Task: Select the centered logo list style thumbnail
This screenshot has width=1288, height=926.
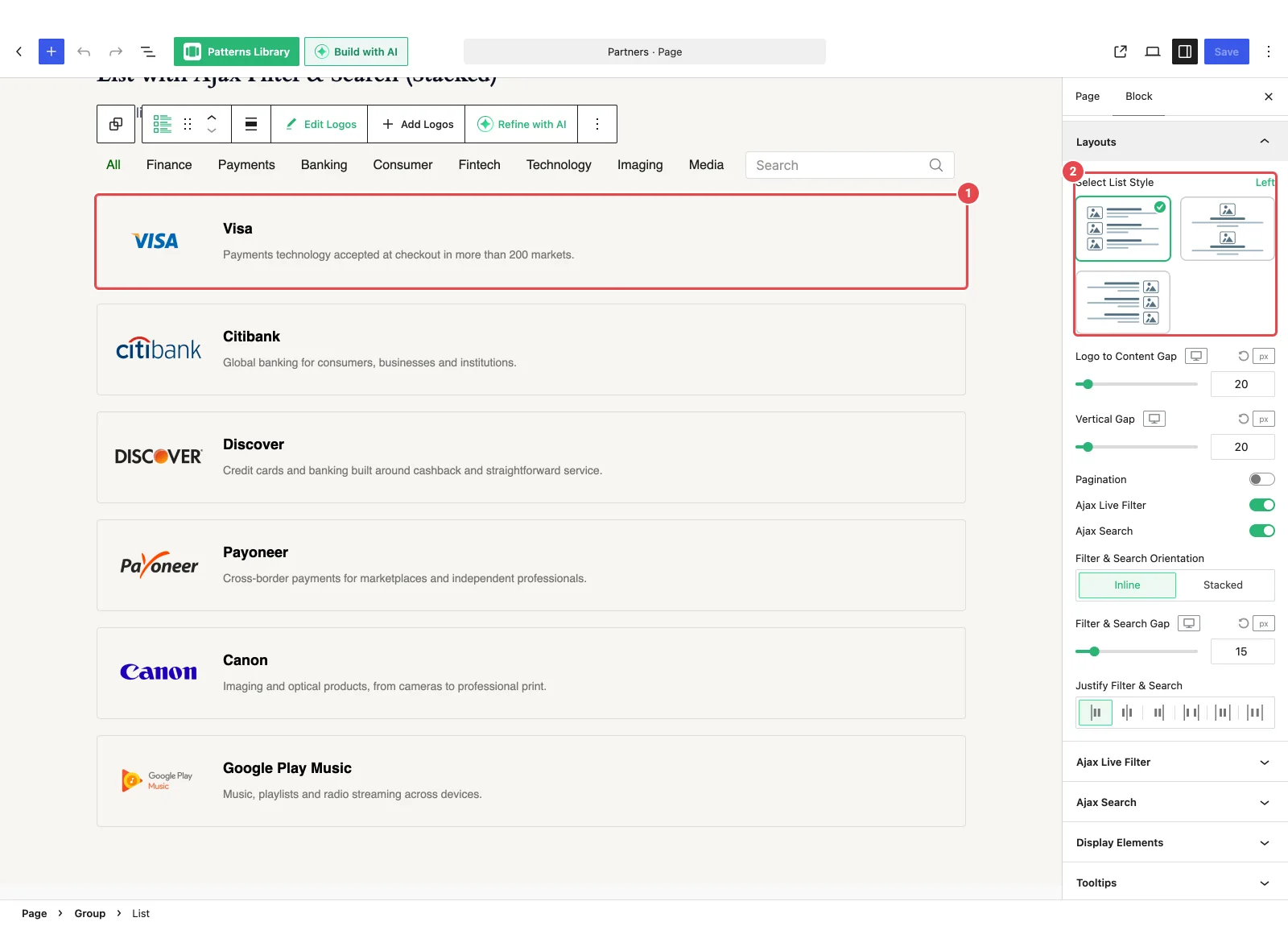Action: tap(1228, 229)
